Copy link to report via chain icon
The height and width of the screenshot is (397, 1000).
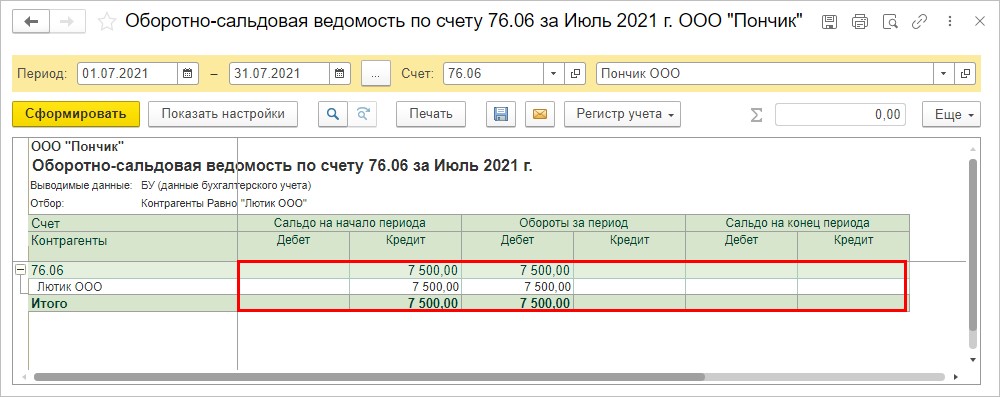point(919,22)
